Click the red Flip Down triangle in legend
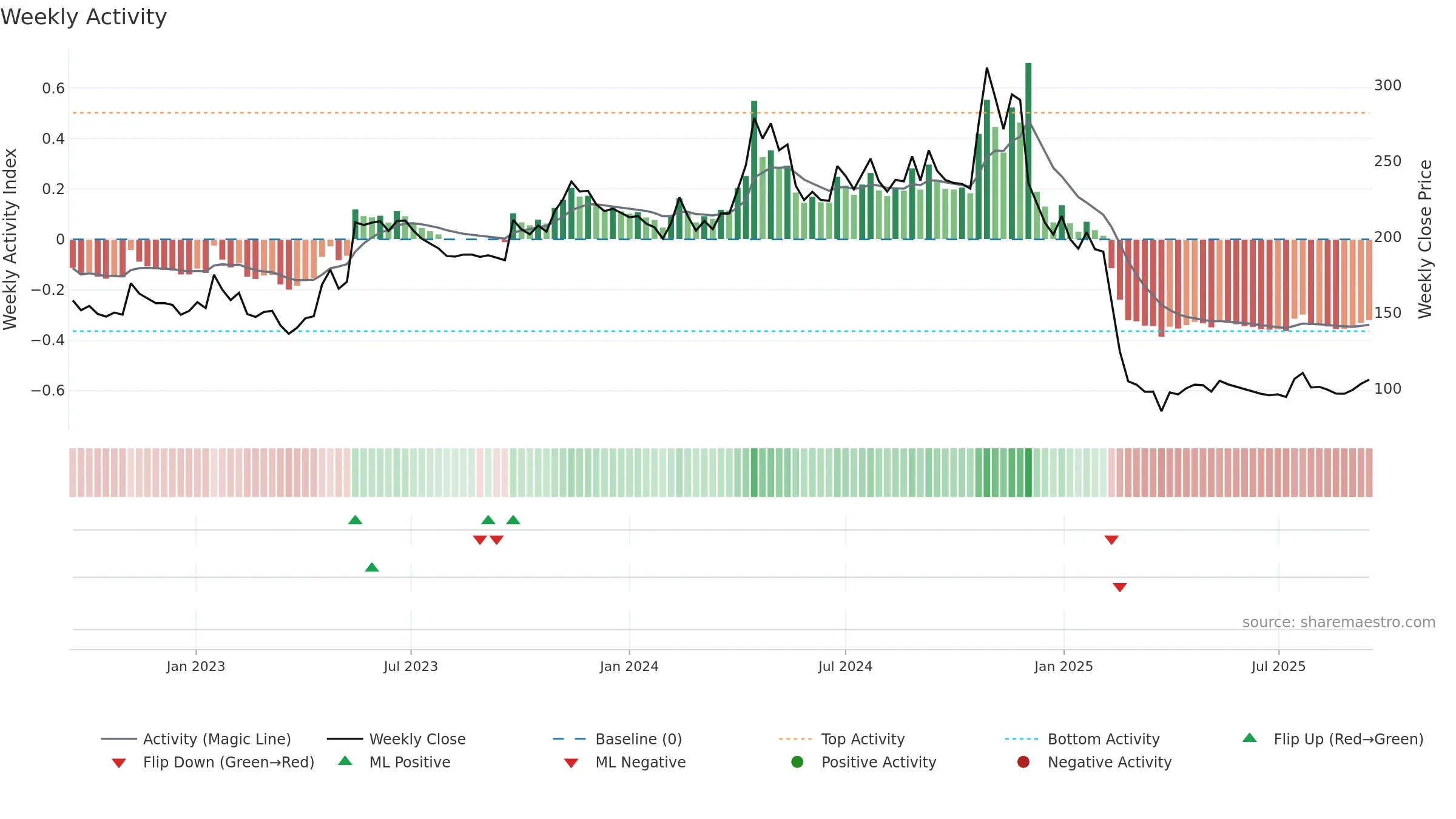 point(119,763)
